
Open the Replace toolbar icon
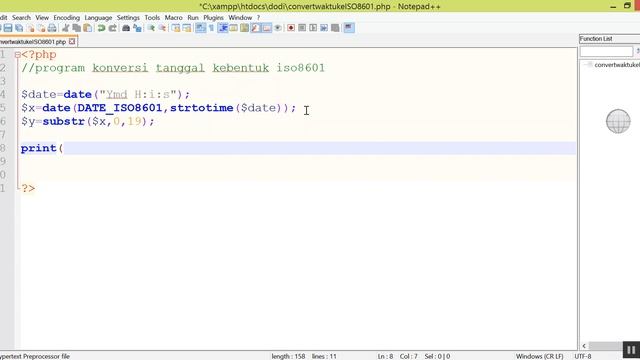point(137,28)
